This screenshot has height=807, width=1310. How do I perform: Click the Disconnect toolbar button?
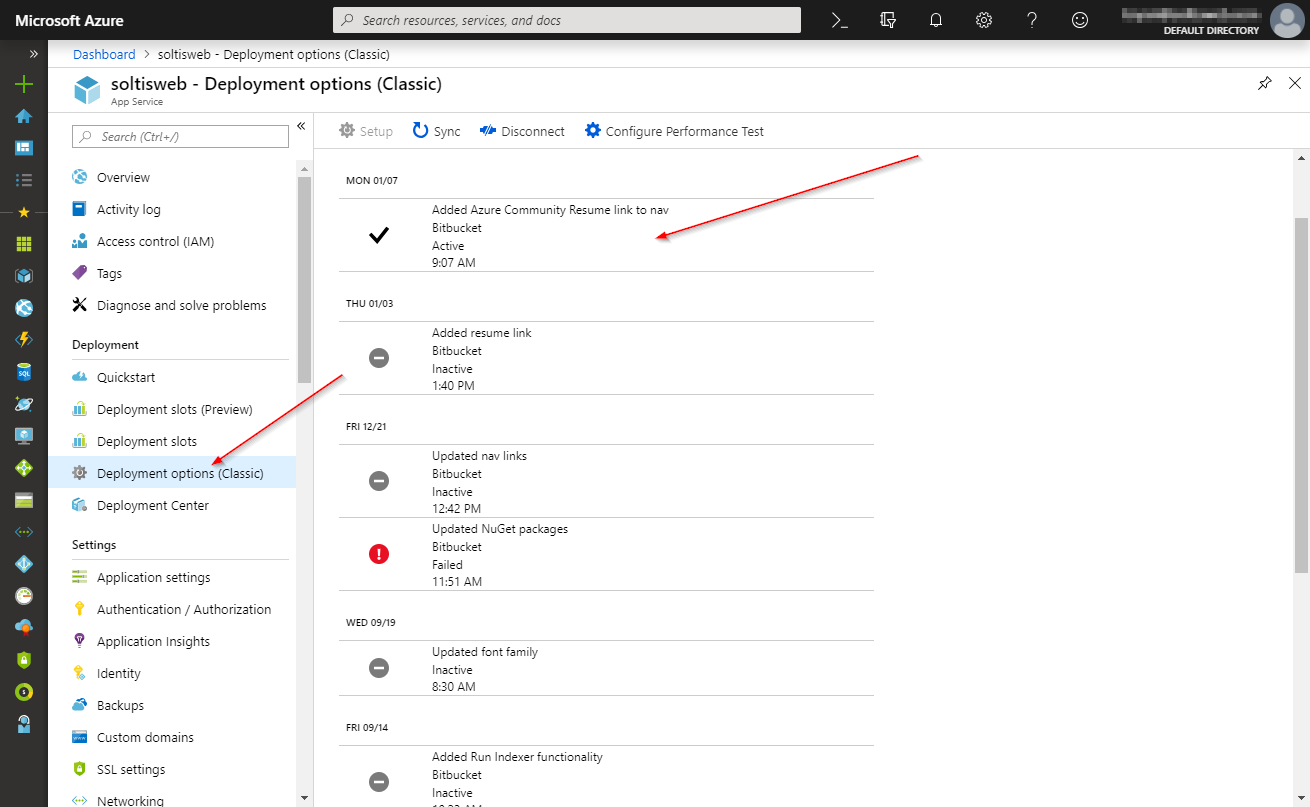(x=521, y=131)
